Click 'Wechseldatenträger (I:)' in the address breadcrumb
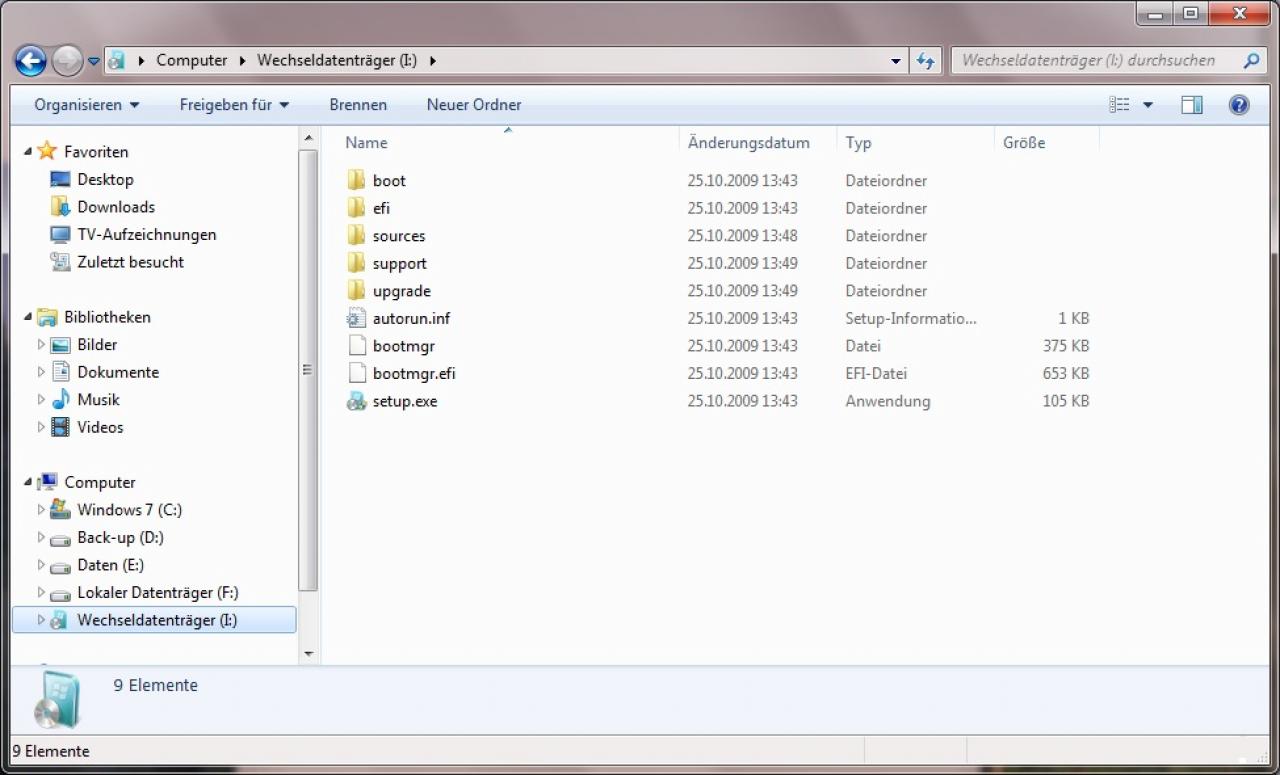 click(337, 60)
